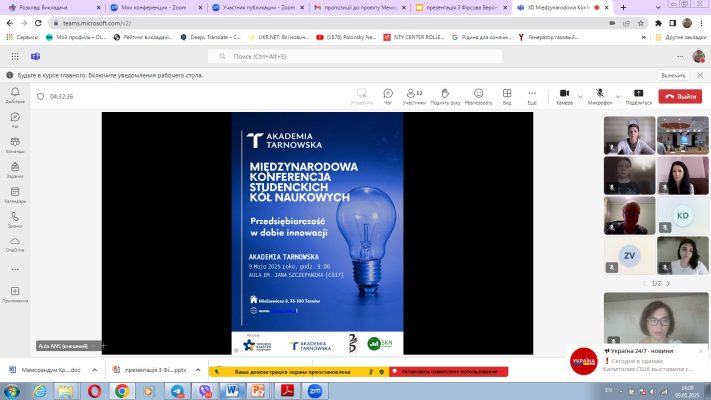The height and width of the screenshot is (400, 711).
Task: Show more apps via sidebar ellipsis
Action: click(x=15, y=269)
